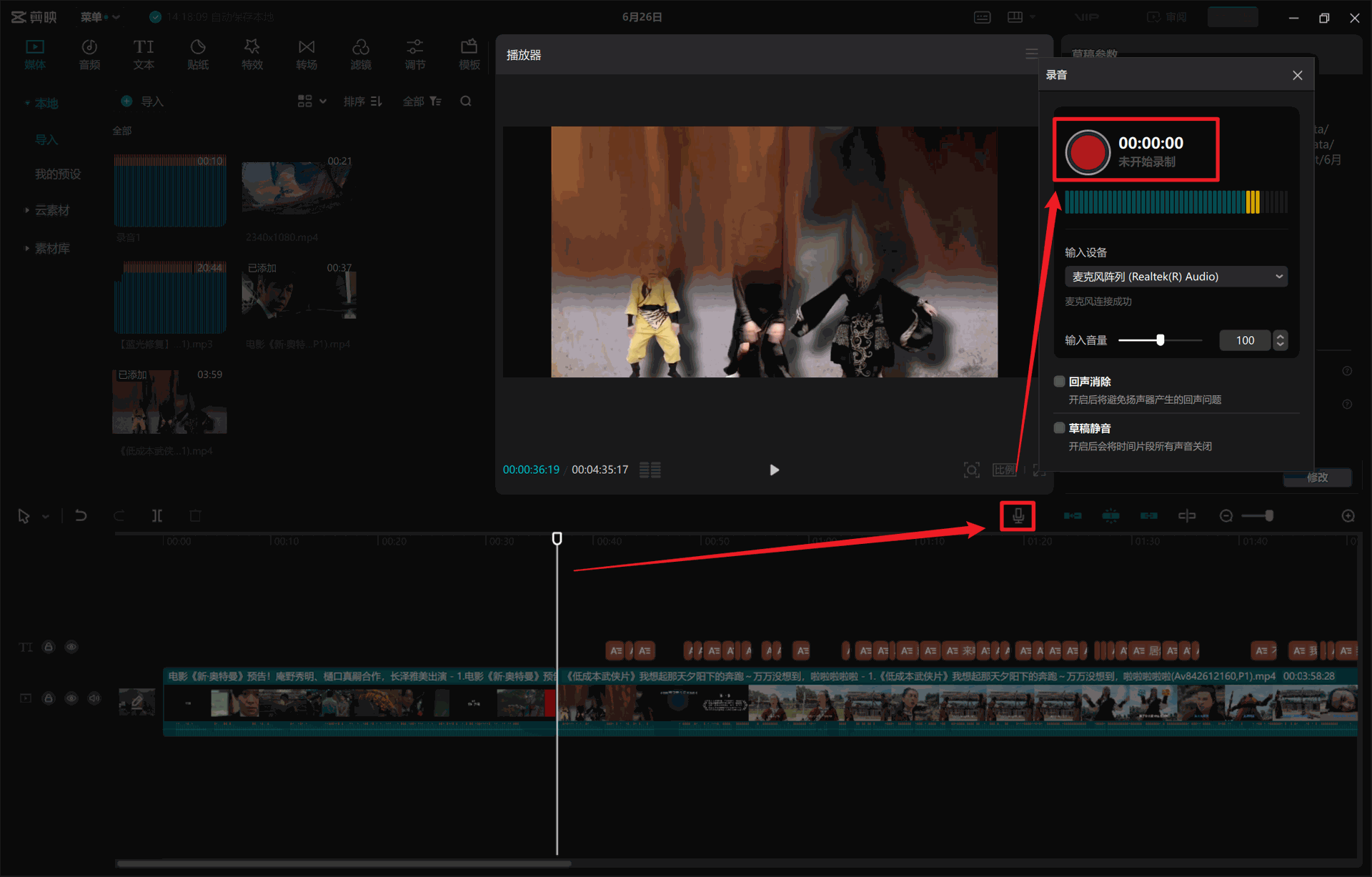Viewport: 1372px width, 877px height.
Task: Enable the 草稿静音 checkbox
Action: click(x=1059, y=428)
